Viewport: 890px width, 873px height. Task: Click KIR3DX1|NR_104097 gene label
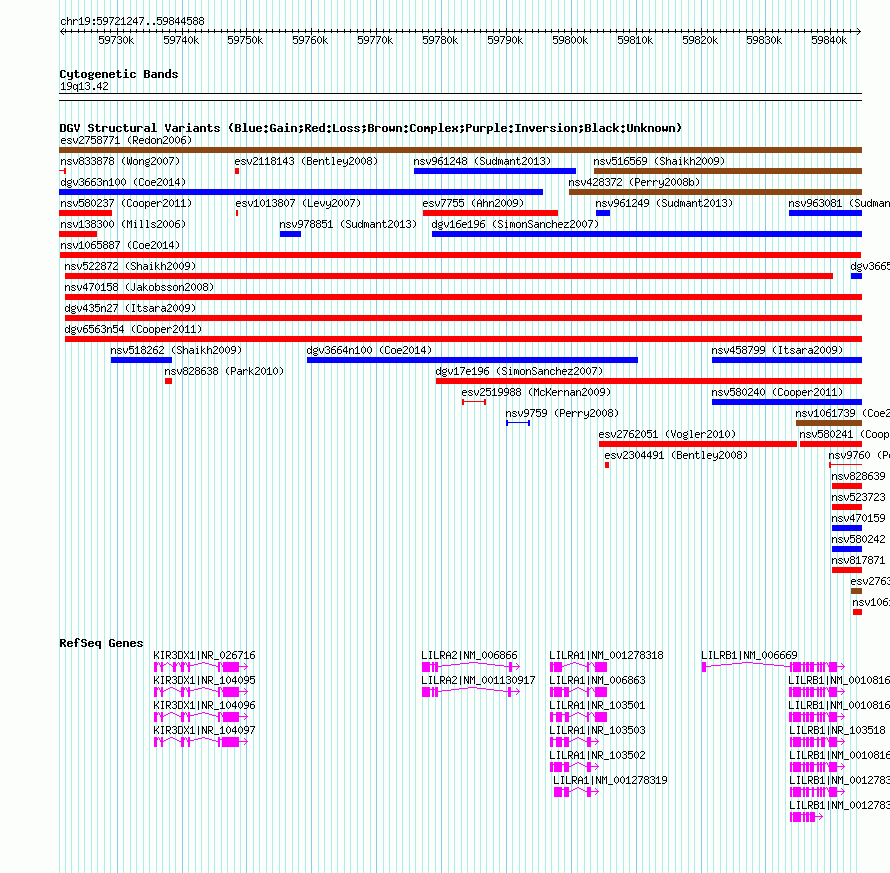click(x=204, y=730)
